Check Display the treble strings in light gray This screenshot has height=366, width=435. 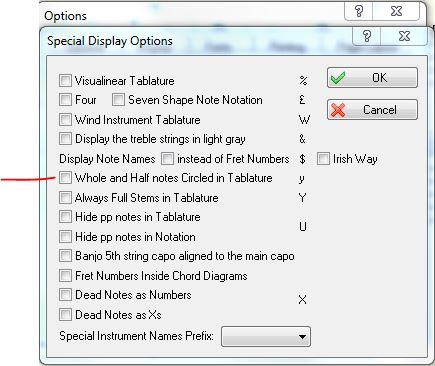click(x=65, y=138)
